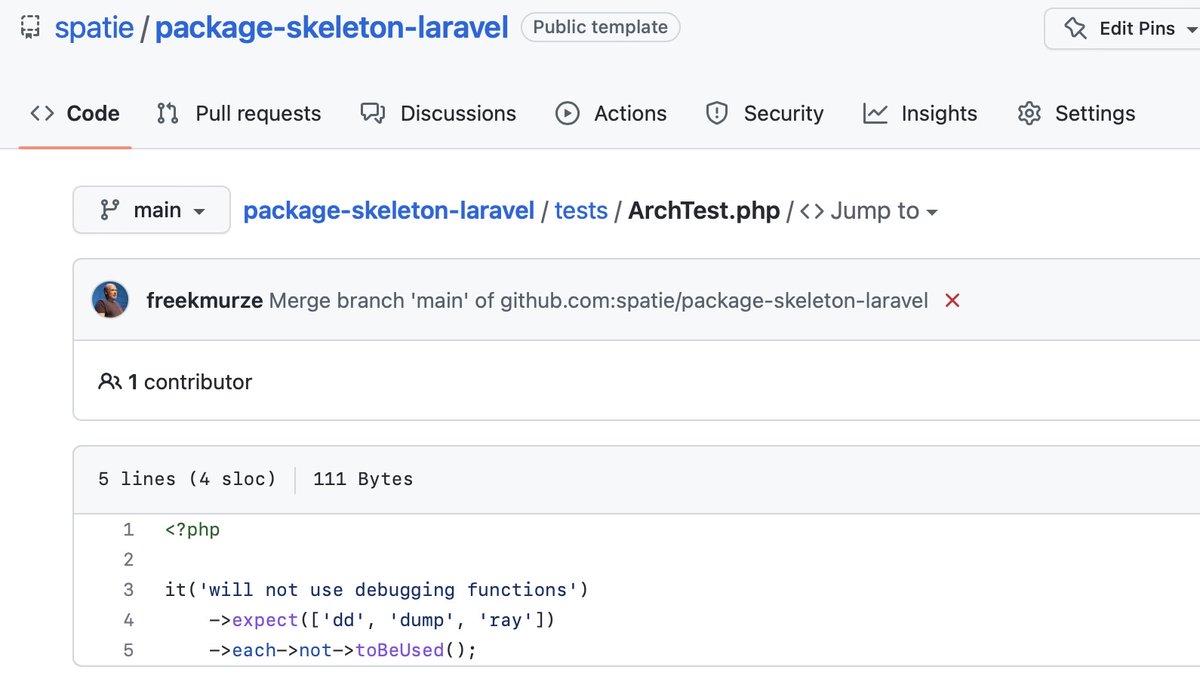Click the repository template icon beside spatie

point(30,27)
